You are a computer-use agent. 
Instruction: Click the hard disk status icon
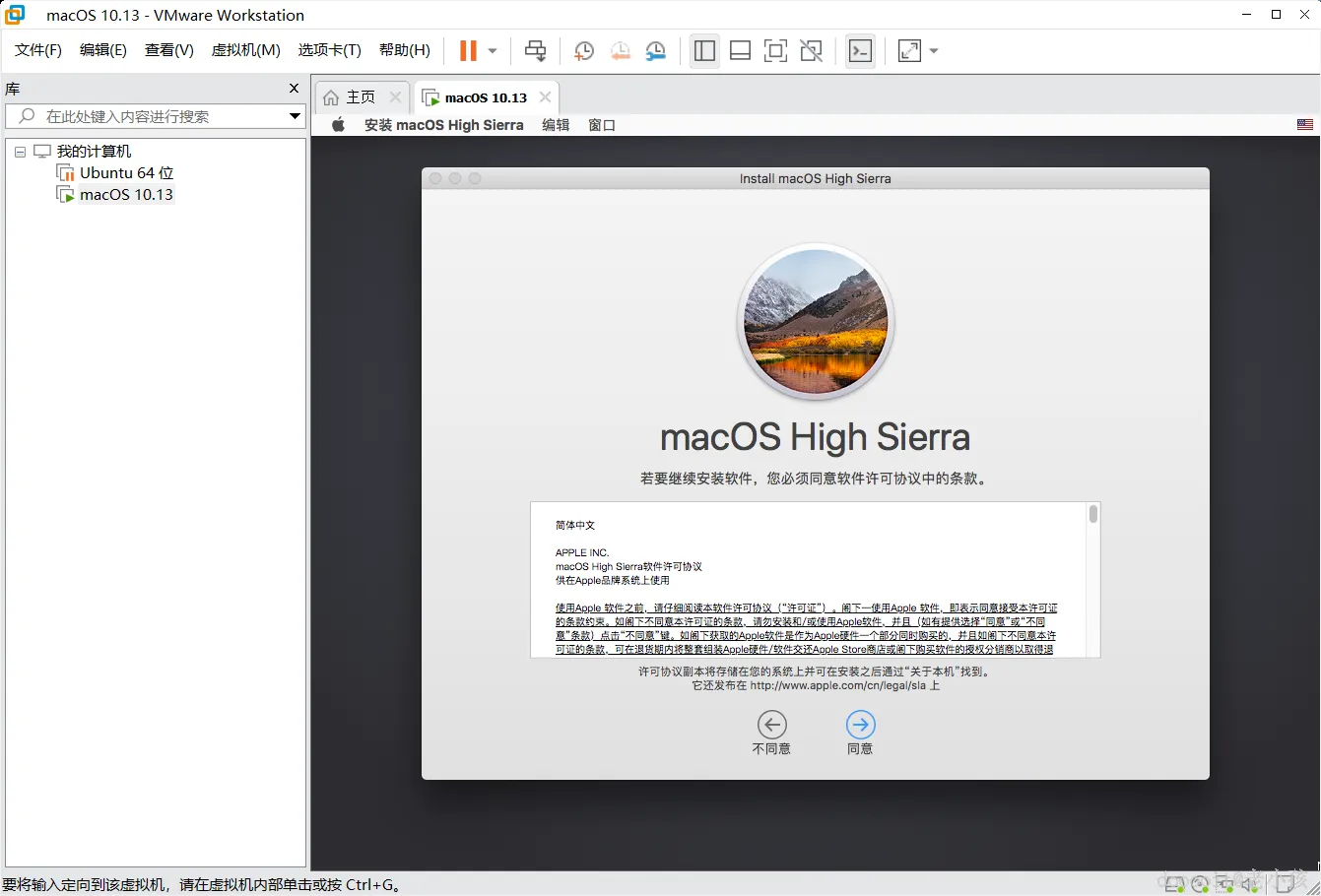click(x=1175, y=883)
